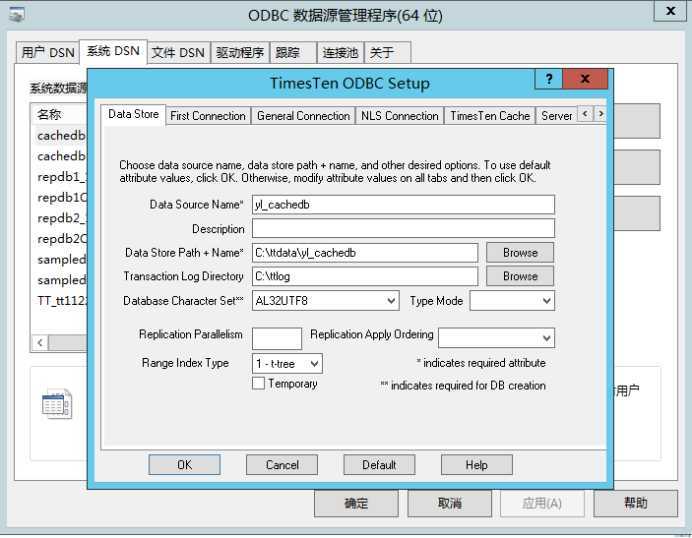Switch to the Data Store tab
The image size is (692, 538).
point(133,114)
